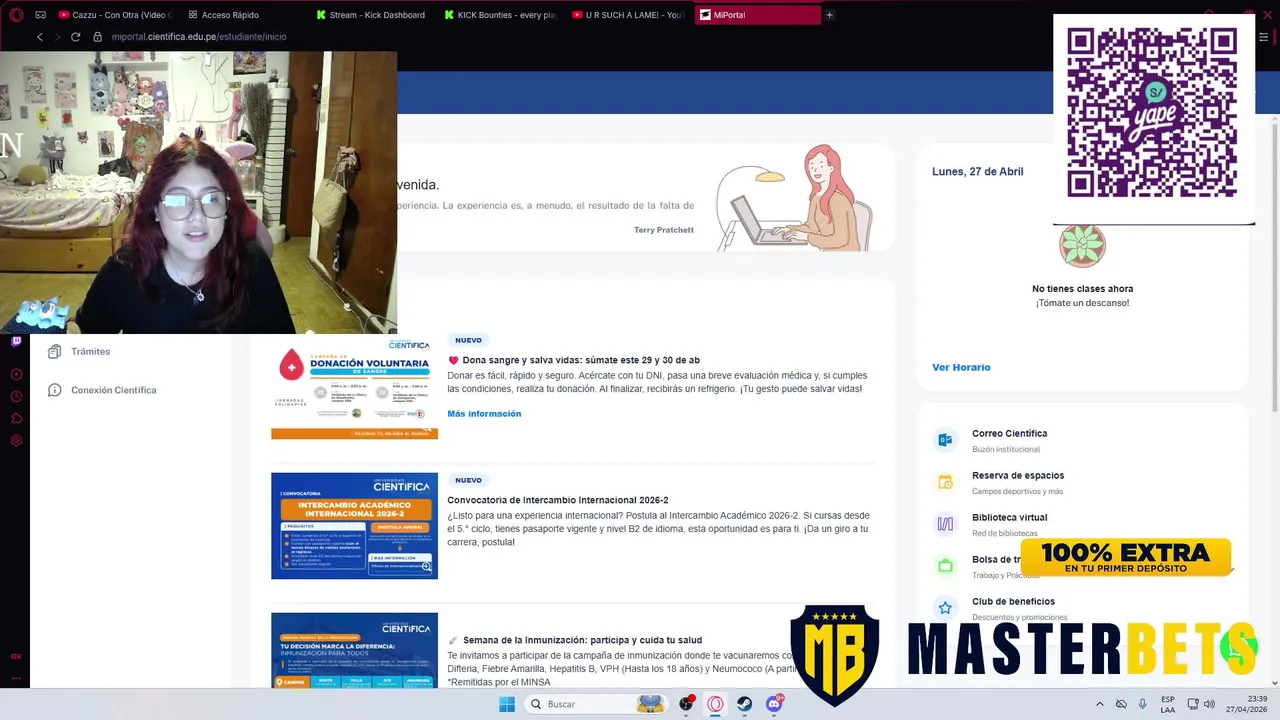Open Twitch in Opera sidebar

pyautogui.click(x=16, y=341)
